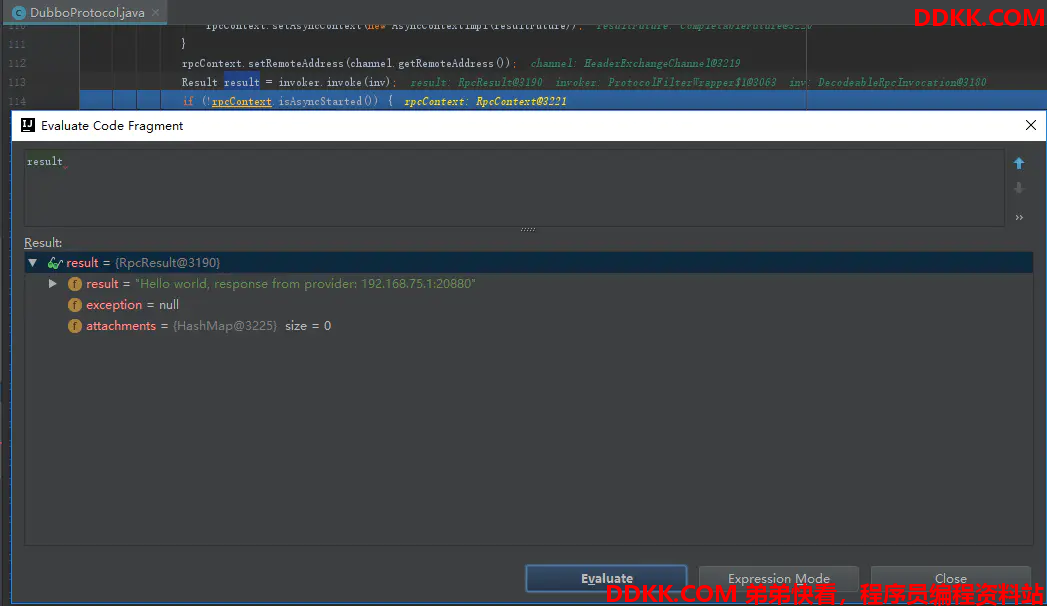Viewport: 1047px width, 606px height.
Task: Select the result = {RpcResult@3190} row
Action: (529, 263)
